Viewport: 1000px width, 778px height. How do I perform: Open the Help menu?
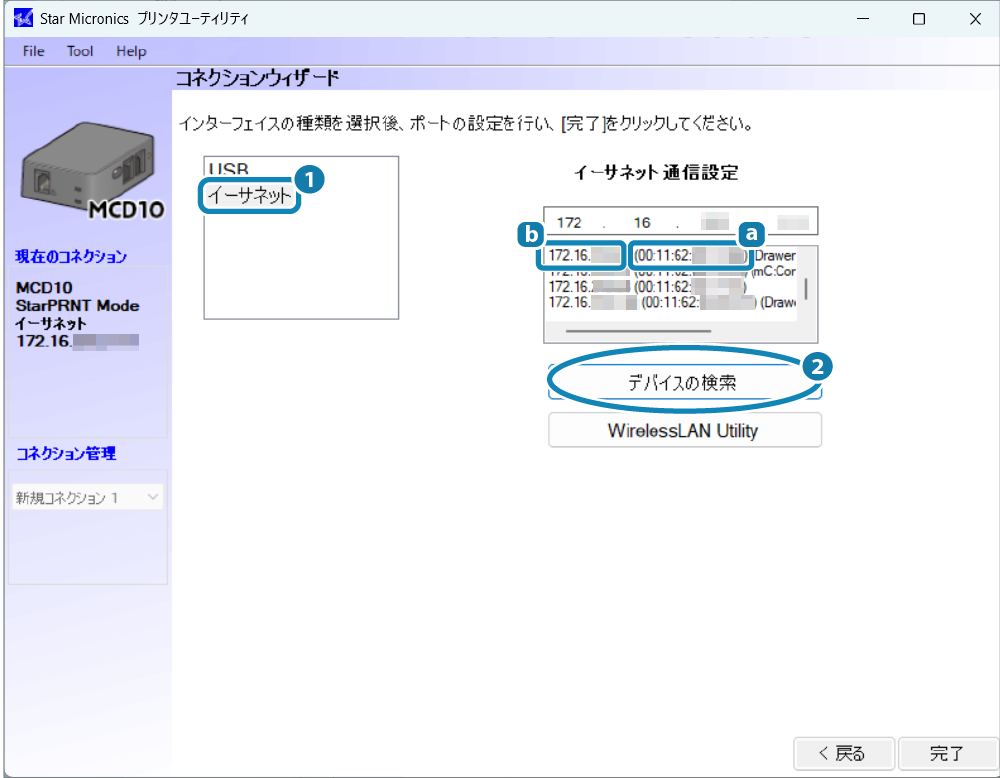pyautogui.click(x=131, y=51)
